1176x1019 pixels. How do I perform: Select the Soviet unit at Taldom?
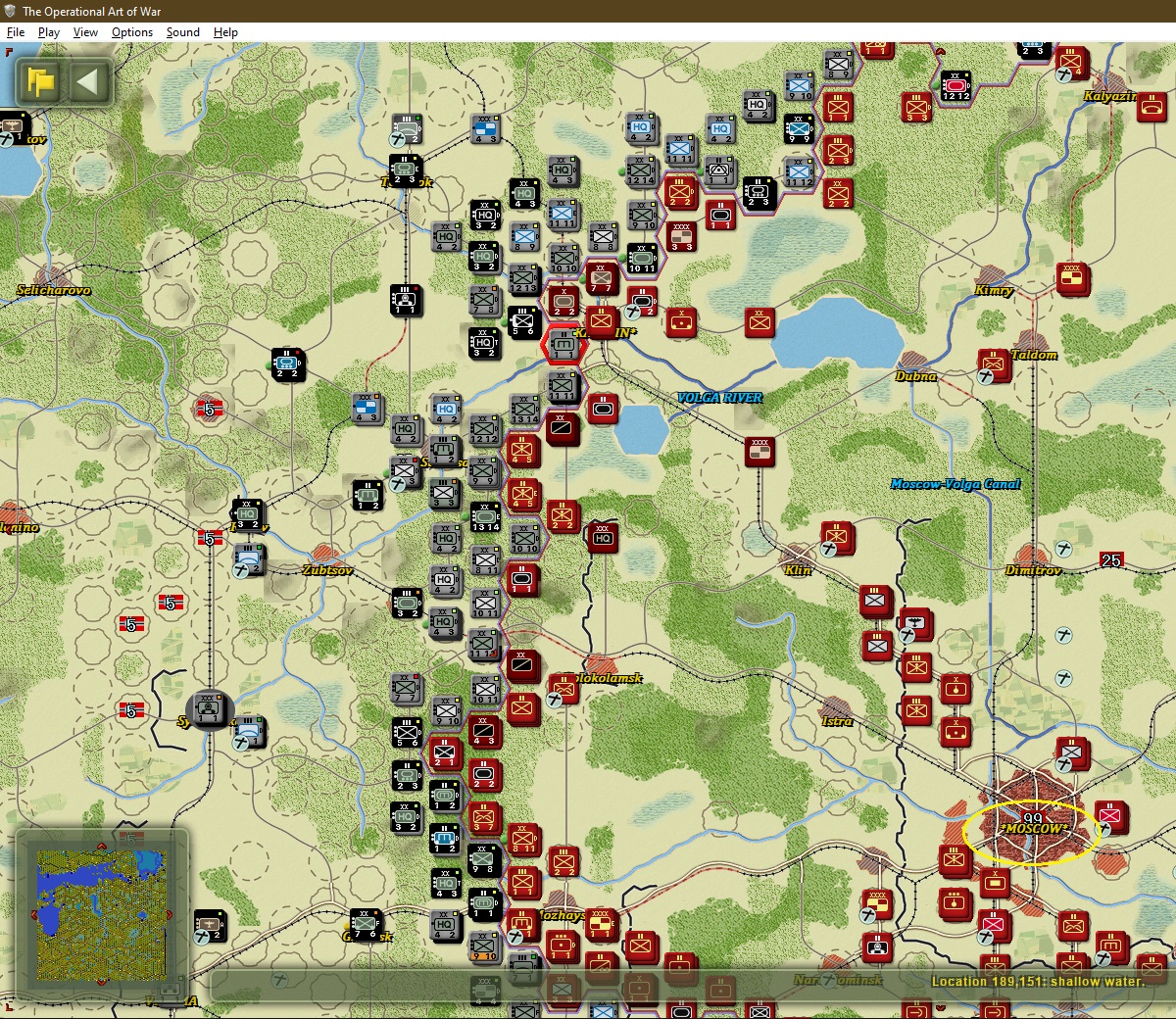[994, 364]
